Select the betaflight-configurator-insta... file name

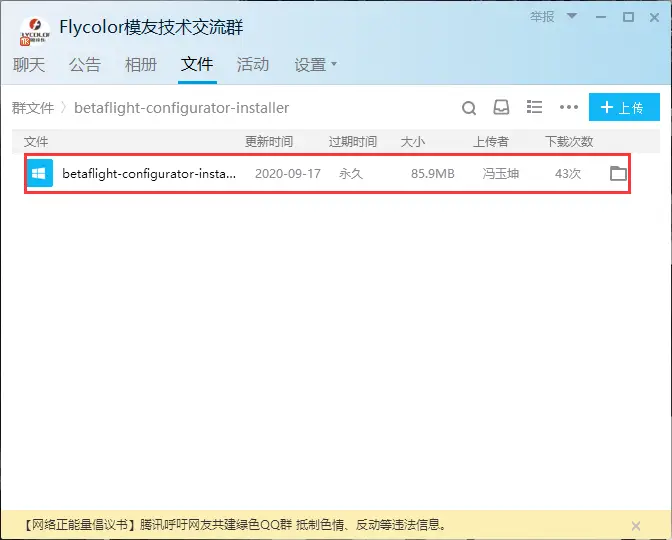point(149,174)
